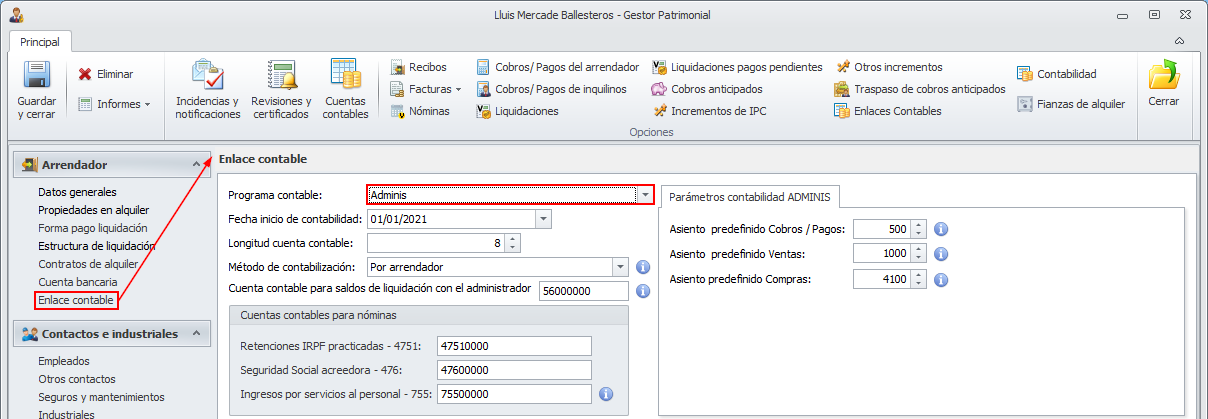Open Traspaso de cobros anticipados

[920, 89]
